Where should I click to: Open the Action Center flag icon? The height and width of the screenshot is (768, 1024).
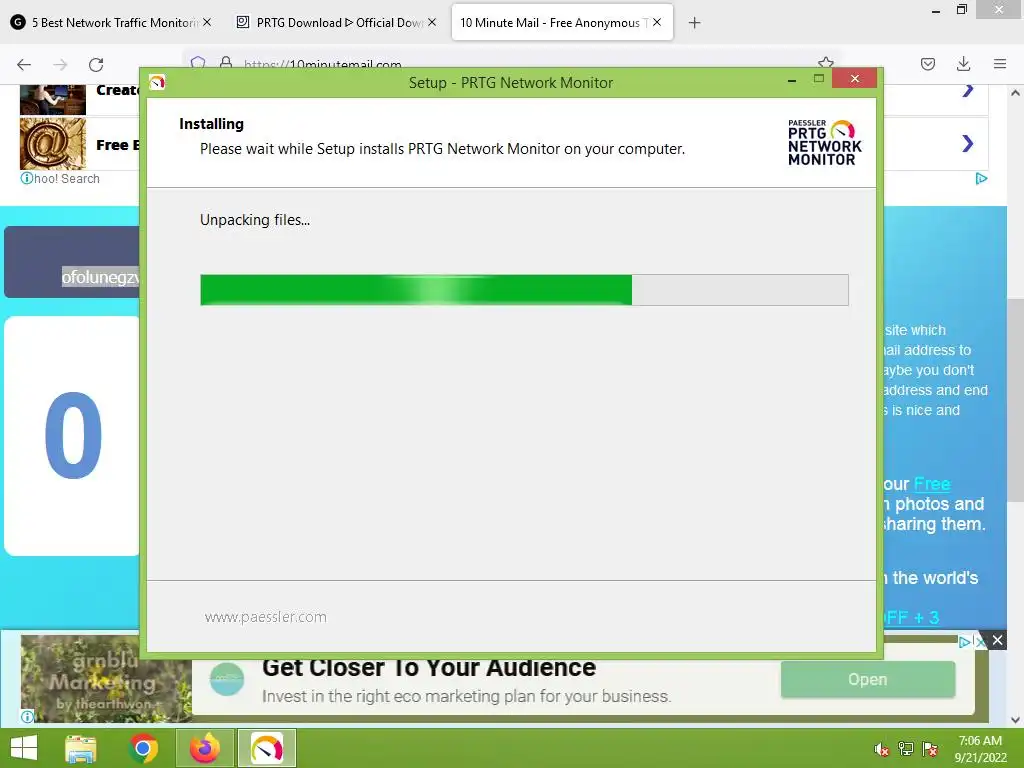929,749
